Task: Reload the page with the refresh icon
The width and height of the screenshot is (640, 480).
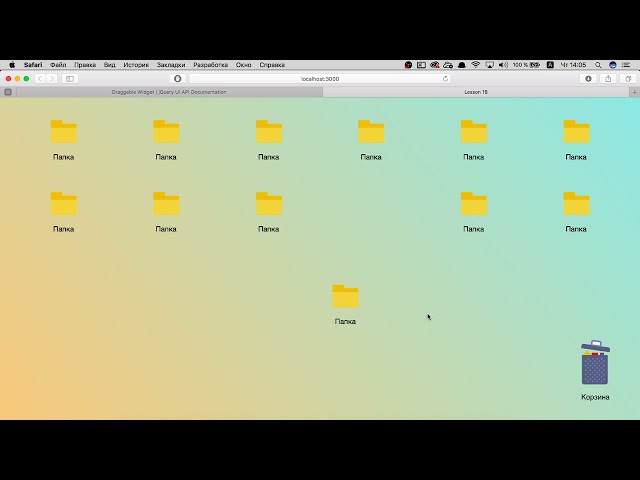Action: coord(445,79)
